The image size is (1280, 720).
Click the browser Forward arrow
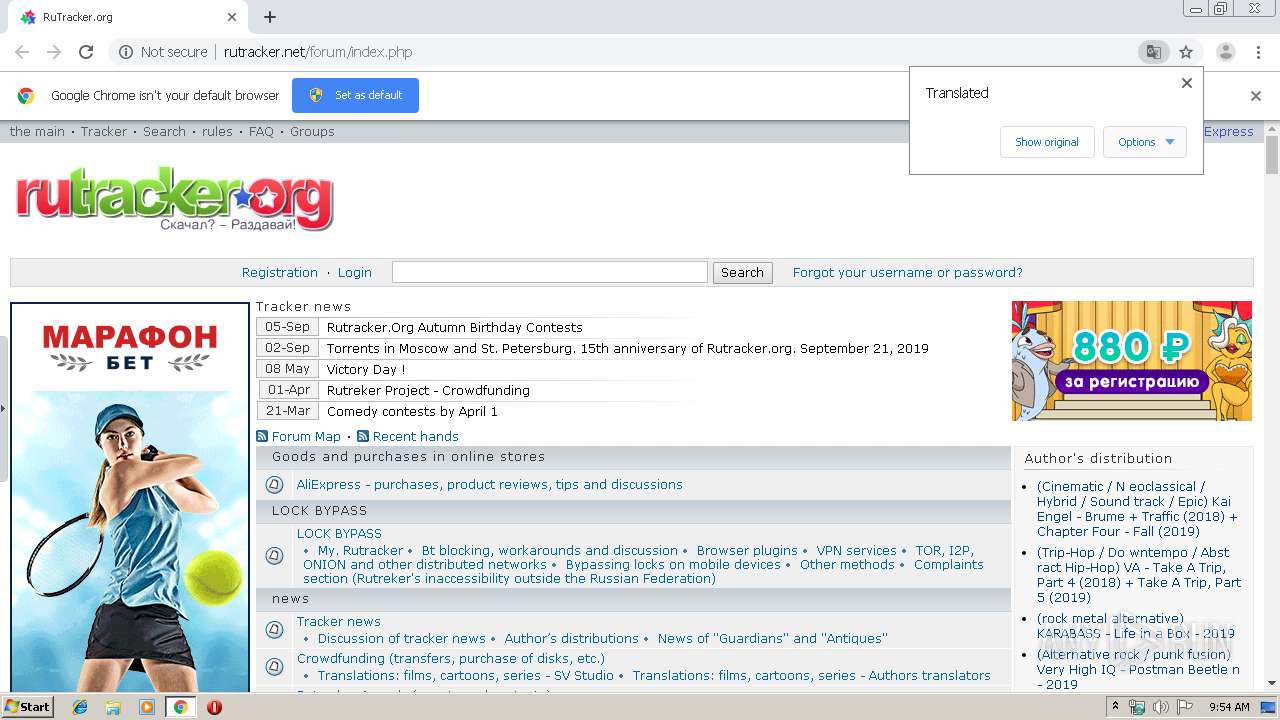tap(54, 52)
